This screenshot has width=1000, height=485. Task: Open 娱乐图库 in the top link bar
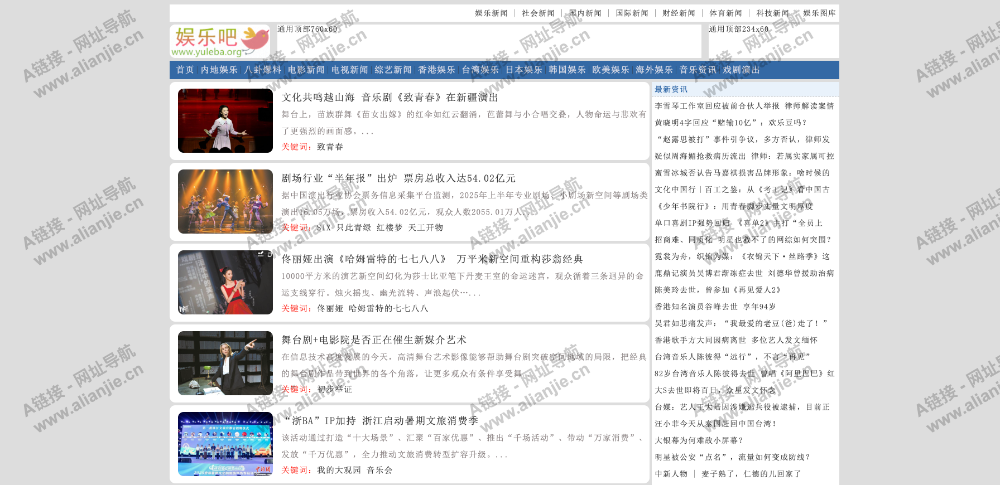click(x=820, y=13)
